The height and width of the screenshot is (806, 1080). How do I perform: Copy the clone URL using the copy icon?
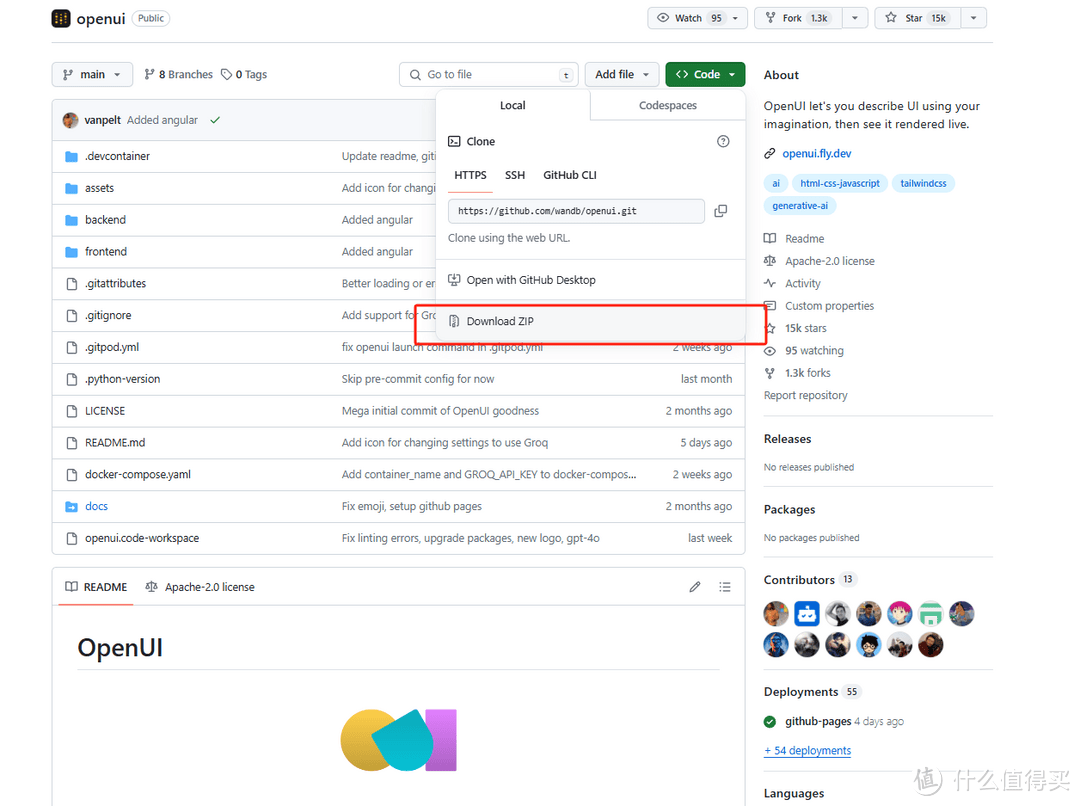pyautogui.click(x=721, y=211)
